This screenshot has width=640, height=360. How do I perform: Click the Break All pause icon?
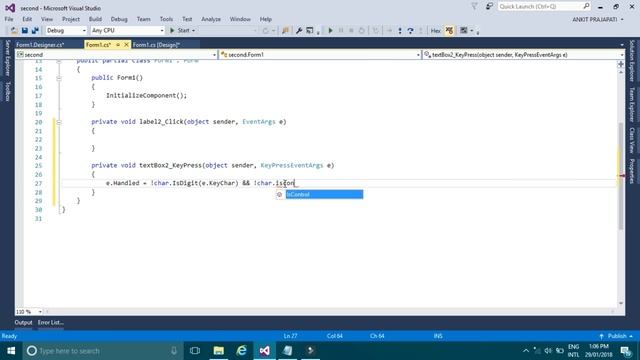coord(341,31)
